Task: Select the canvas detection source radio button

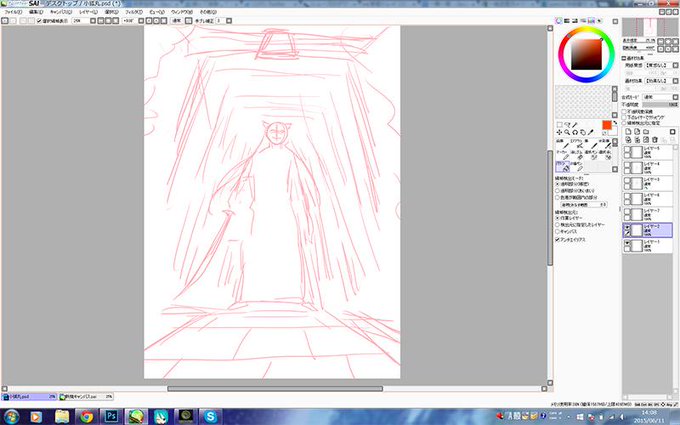Action: (558, 232)
